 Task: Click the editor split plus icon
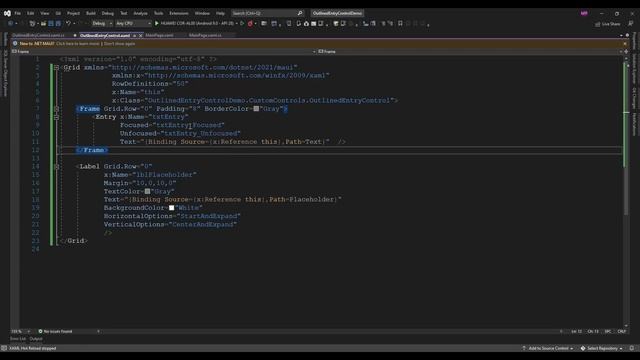pyautogui.click(x=627, y=51)
